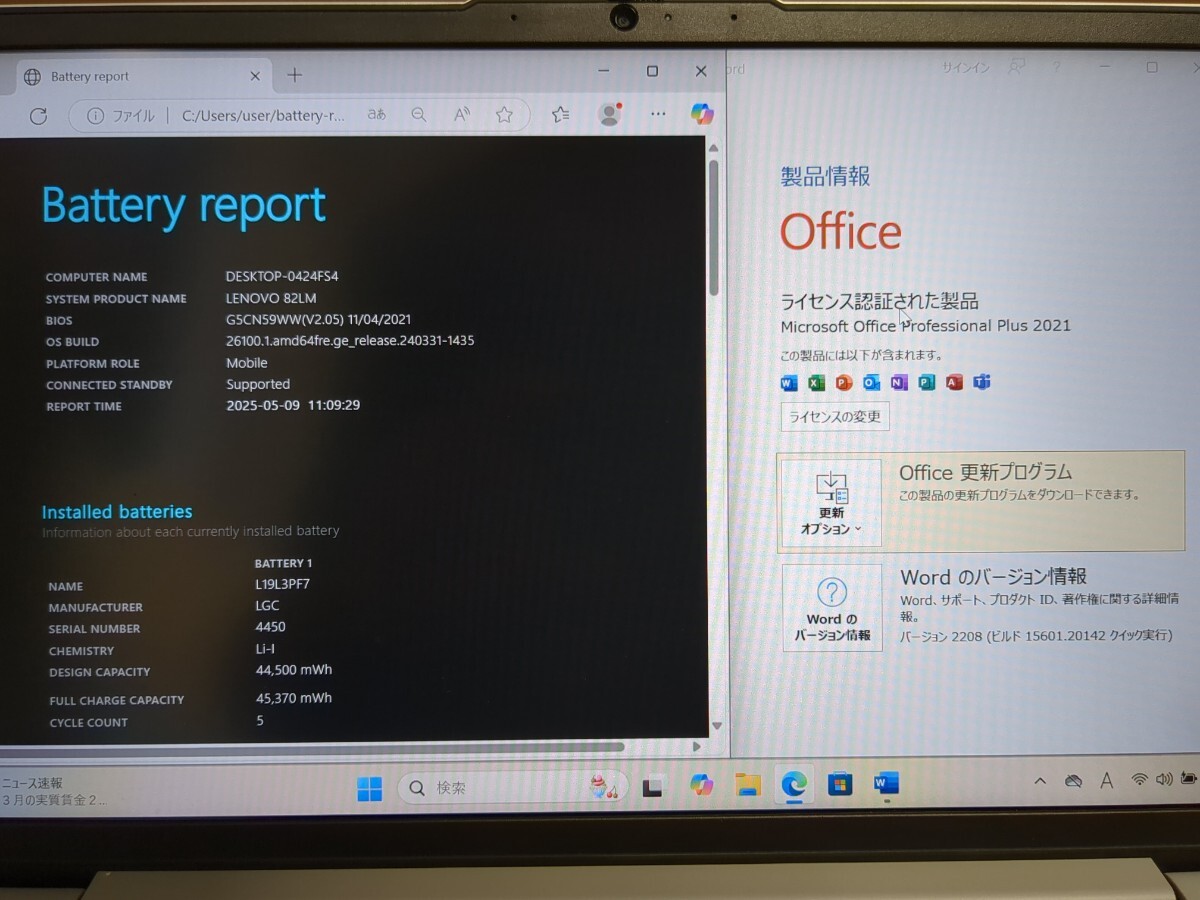Click the PowerPoint icon under included products
Screen dimensions: 1200x900
pos(844,383)
